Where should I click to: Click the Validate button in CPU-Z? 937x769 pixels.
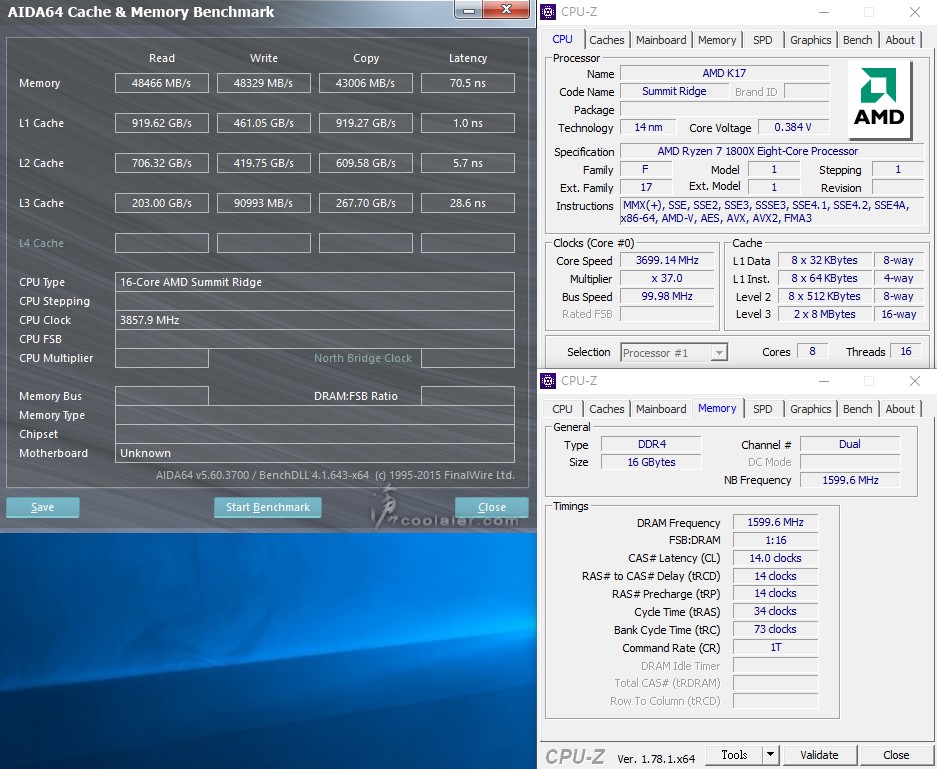coord(819,755)
